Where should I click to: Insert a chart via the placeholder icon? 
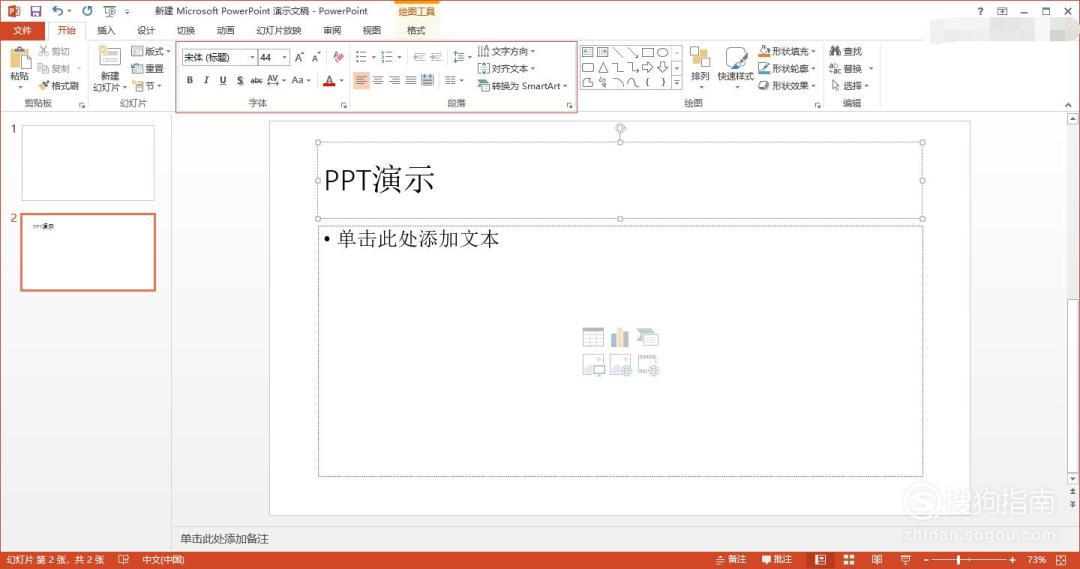tap(620, 338)
